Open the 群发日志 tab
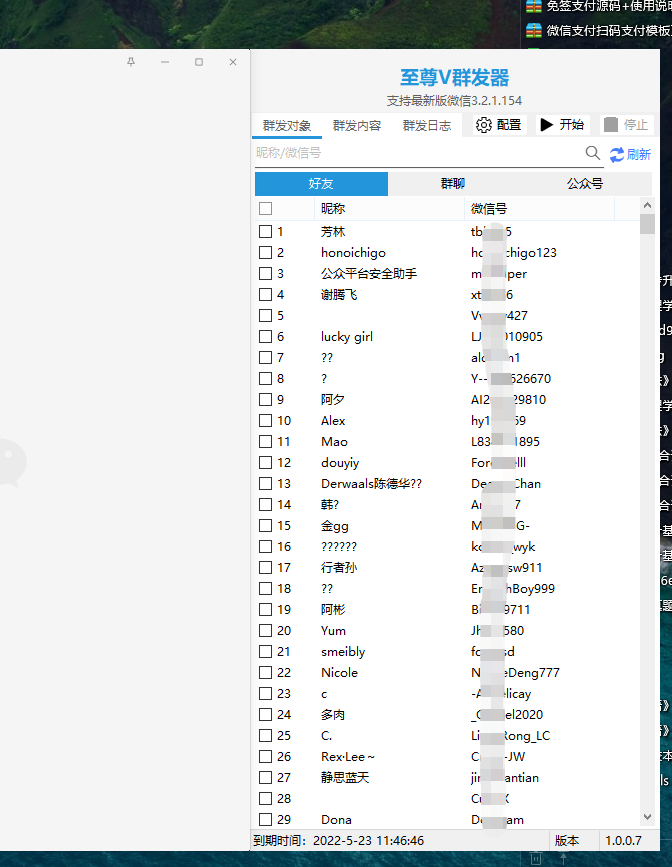 426,126
